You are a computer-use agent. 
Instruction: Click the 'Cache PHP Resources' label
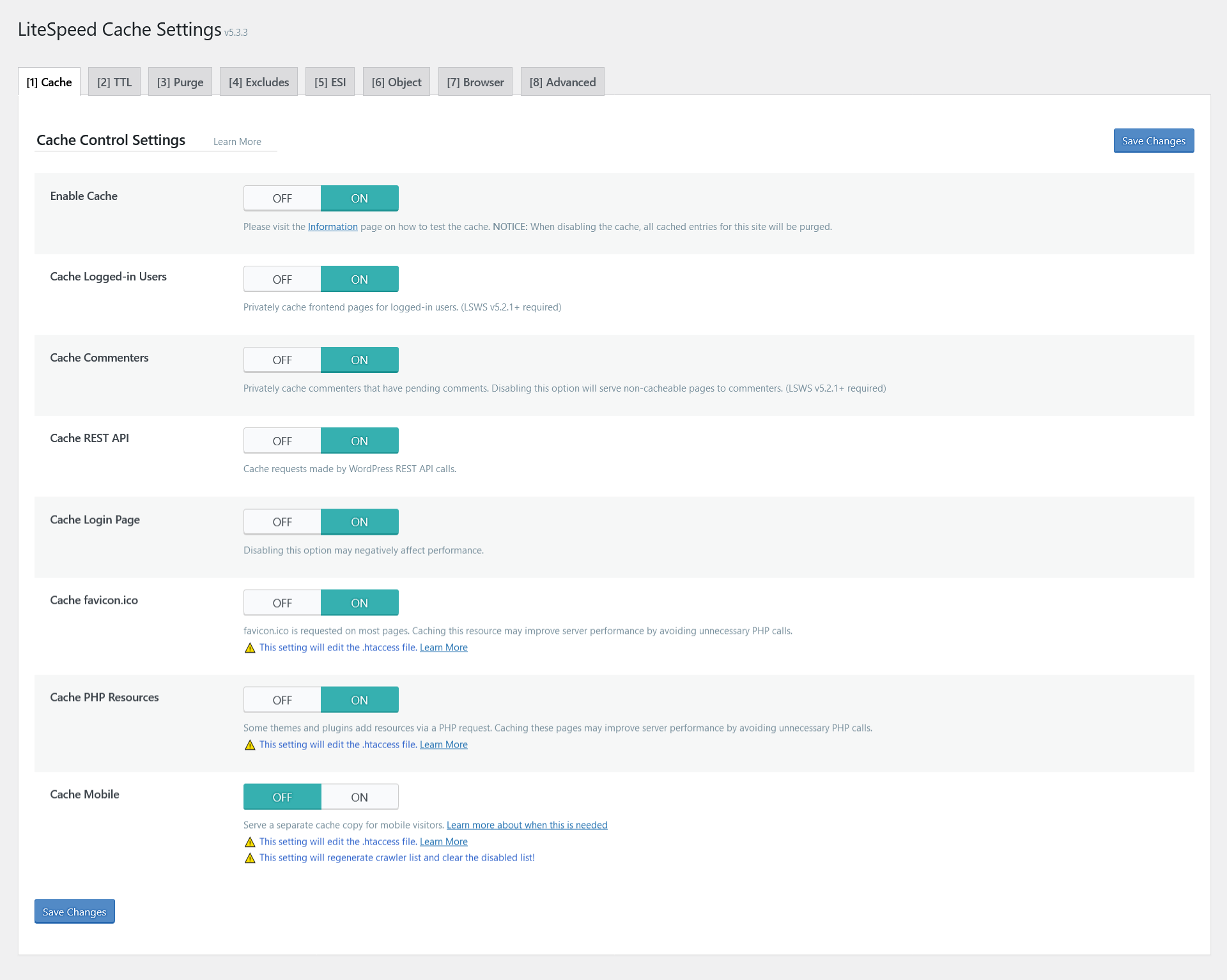pyautogui.click(x=105, y=698)
